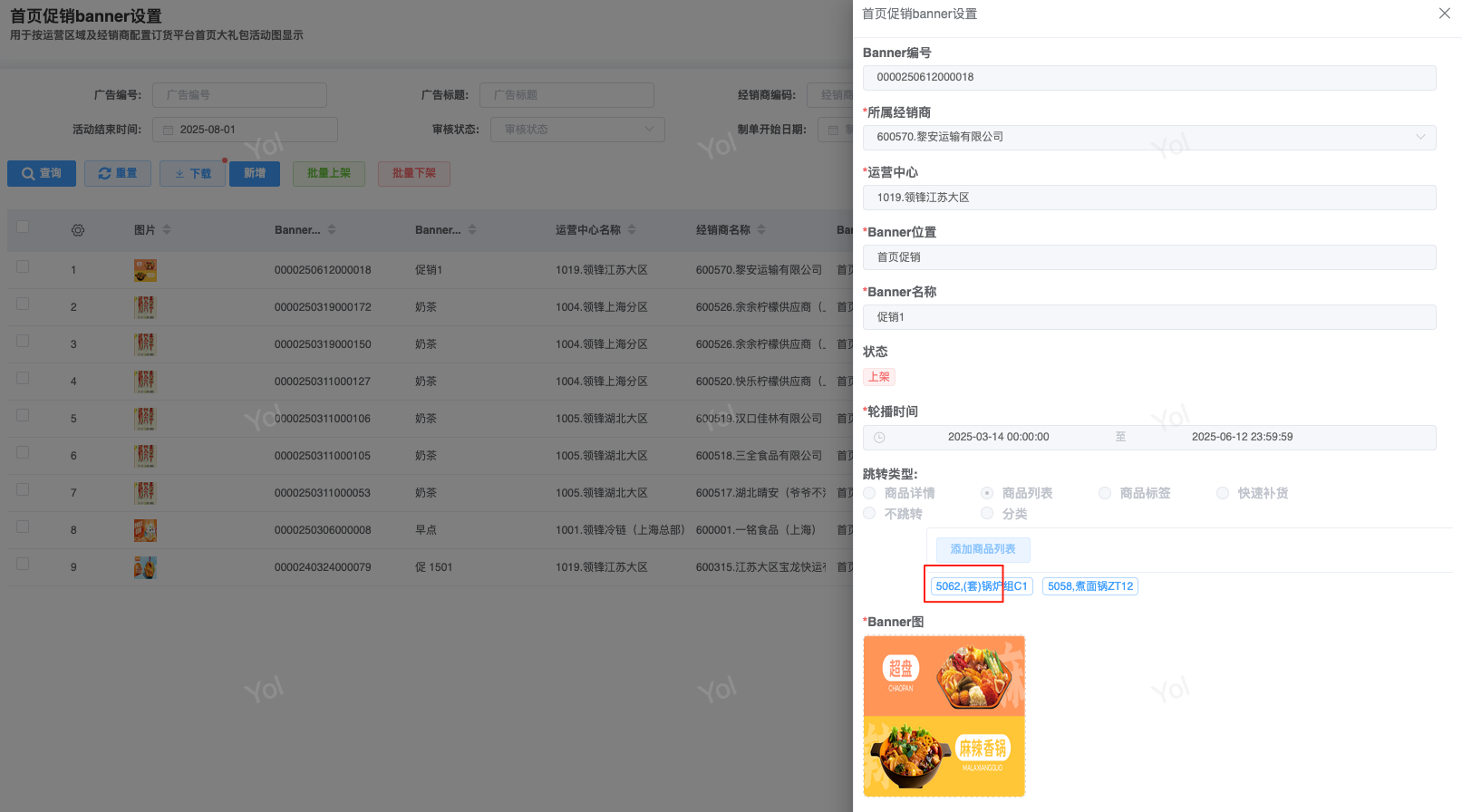Open row 5 banner image thumbnail
The width and height of the screenshot is (1462, 812).
[145, 419]
